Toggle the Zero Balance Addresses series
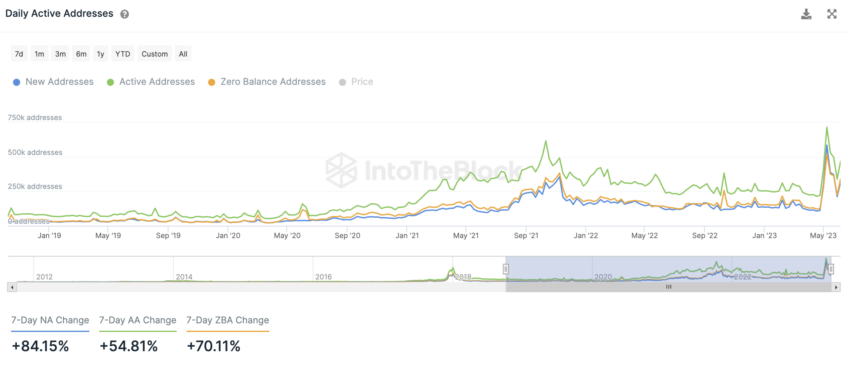This screenshot has width=850, height=368. click(266, 82)
